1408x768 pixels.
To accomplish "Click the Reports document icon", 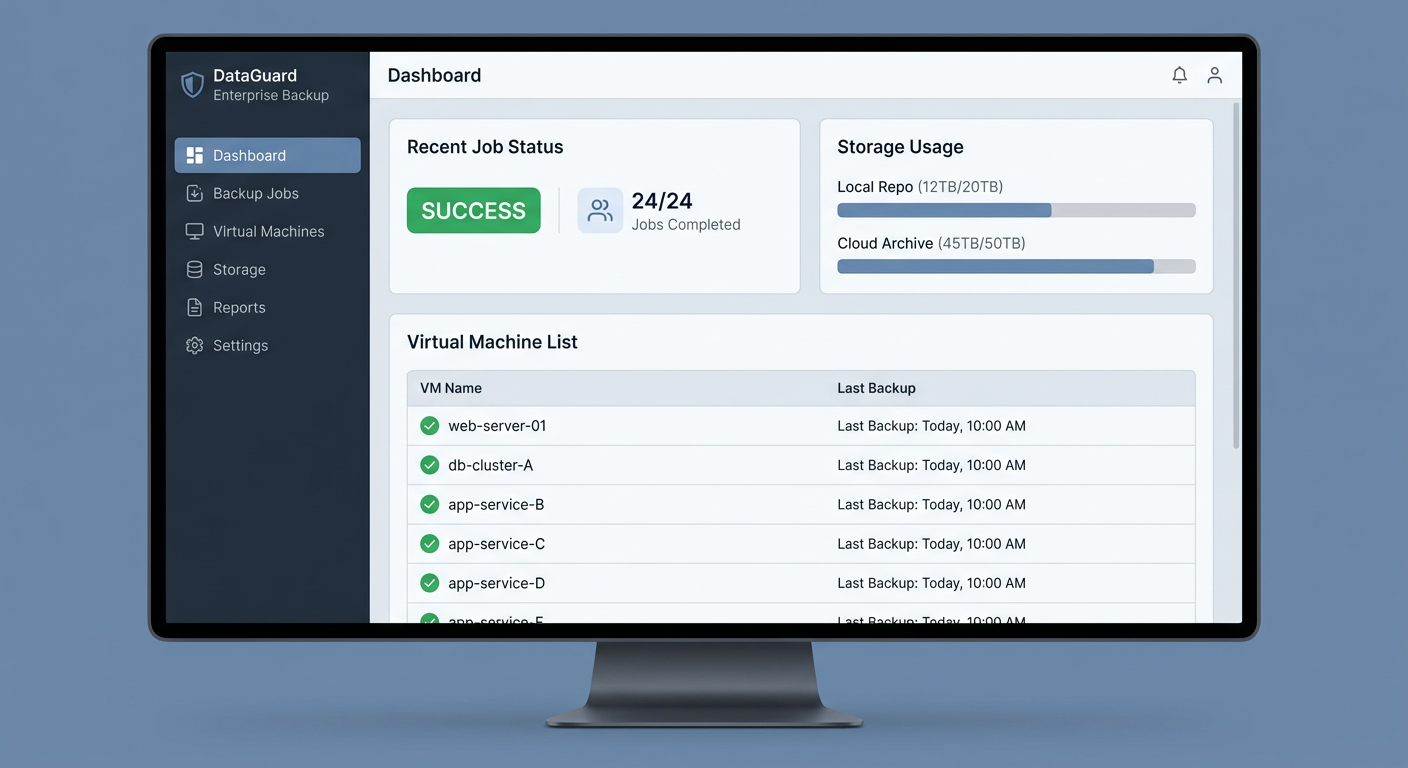I will [x=195, y=308].
